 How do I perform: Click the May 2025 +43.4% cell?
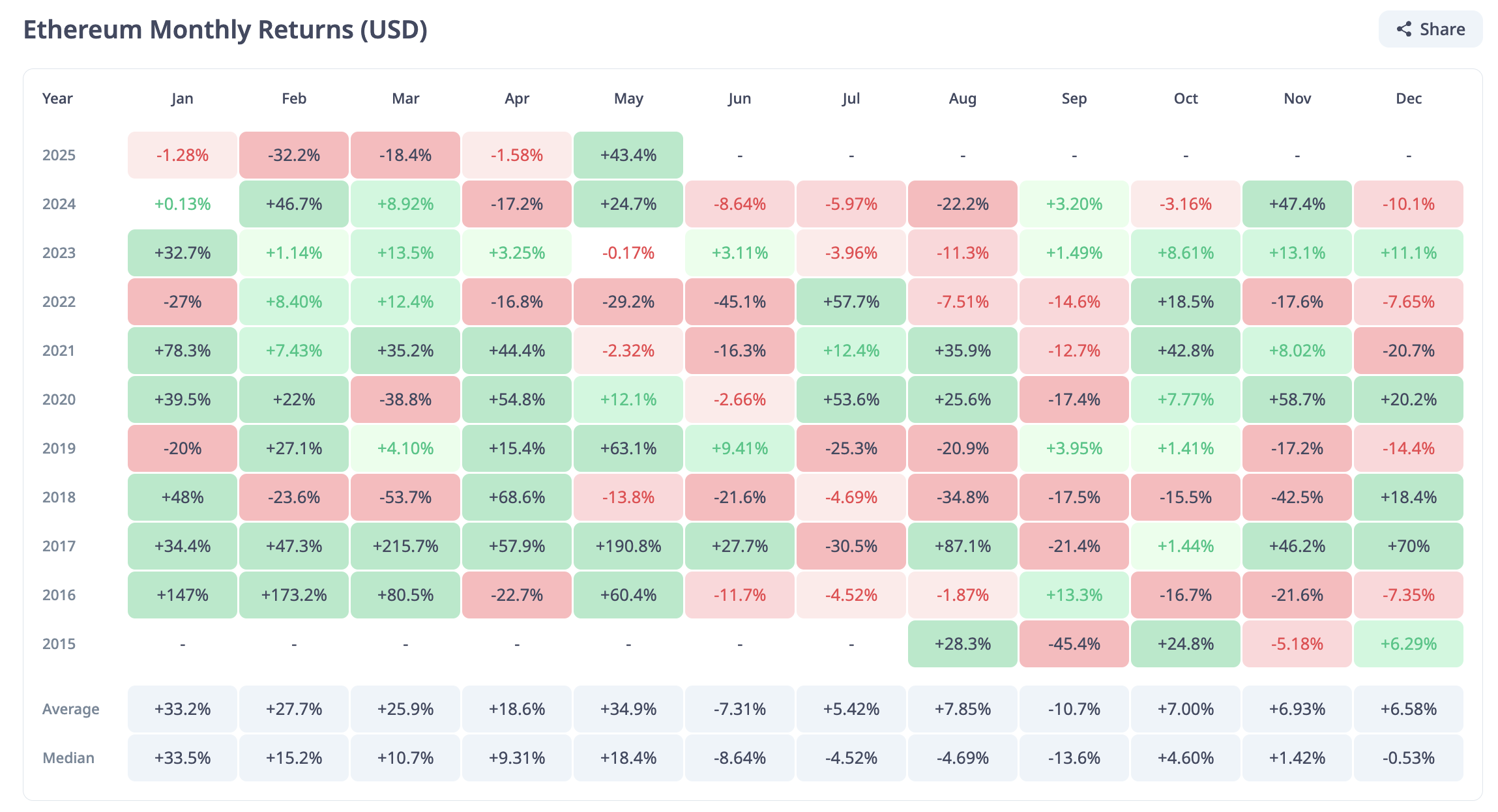(628, 155)
